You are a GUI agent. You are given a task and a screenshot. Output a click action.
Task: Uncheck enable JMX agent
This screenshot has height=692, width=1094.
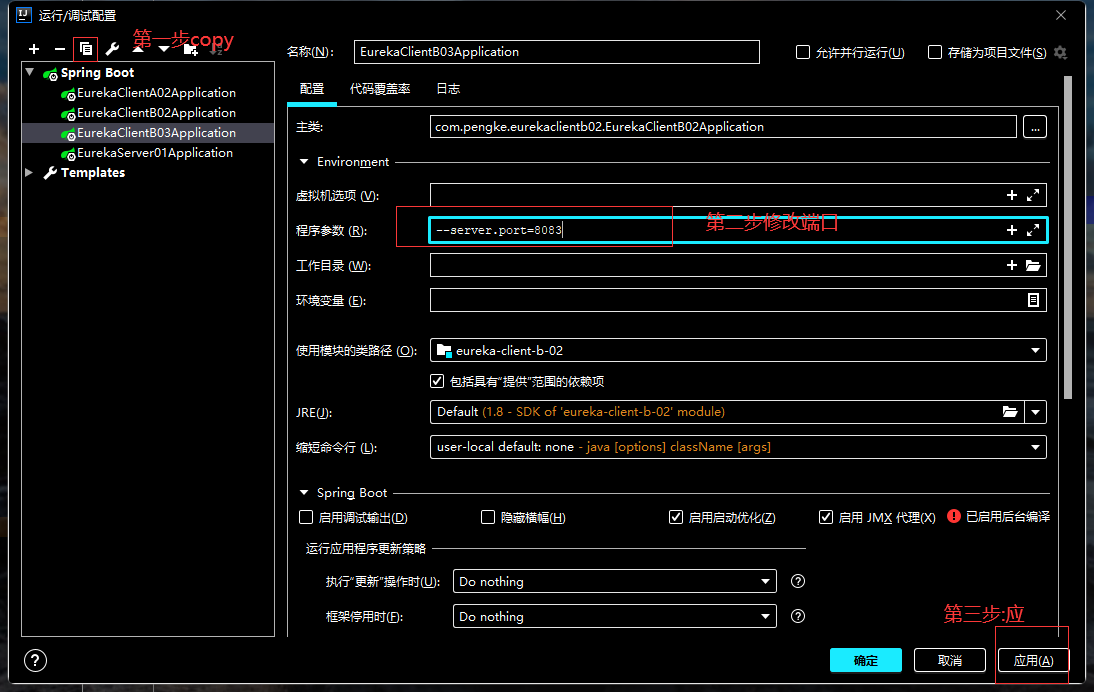pyautogui.click(x=825, y=517)
